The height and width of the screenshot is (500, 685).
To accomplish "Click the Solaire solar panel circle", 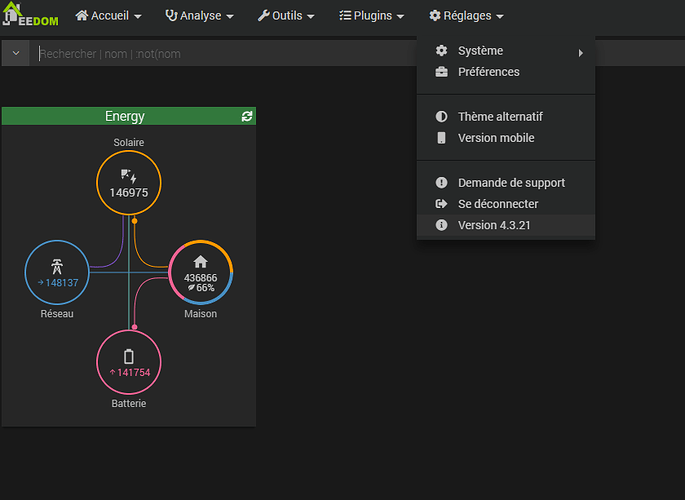I will click(x=129, y=184).
